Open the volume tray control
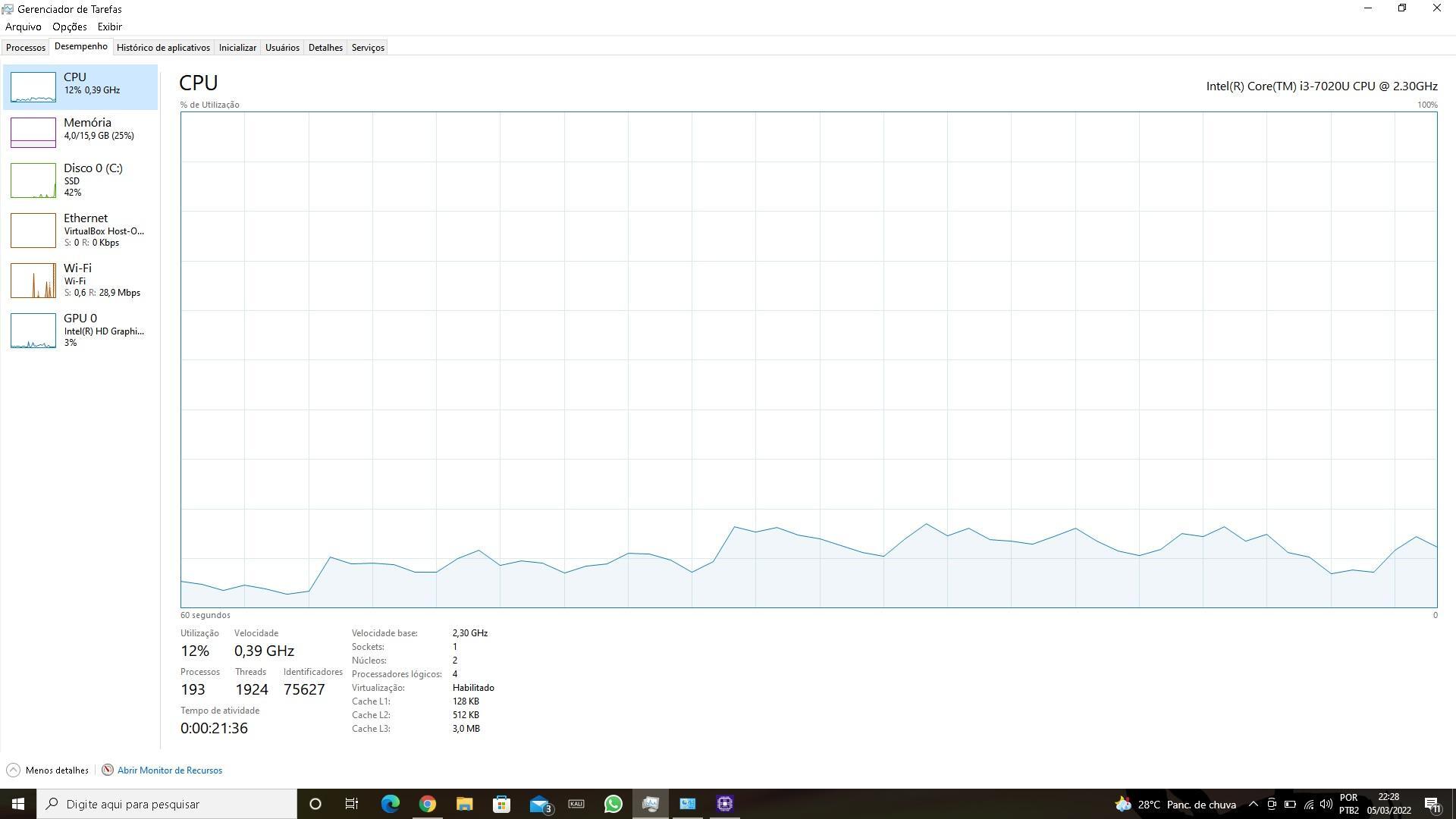The image size is (1456, 819). click(1326, 805)
